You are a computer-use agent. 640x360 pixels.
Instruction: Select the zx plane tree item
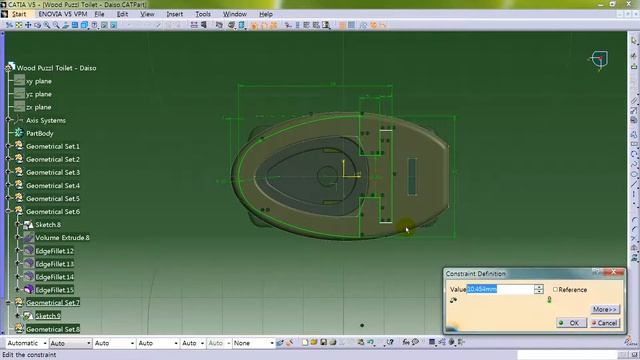(39, 107)
